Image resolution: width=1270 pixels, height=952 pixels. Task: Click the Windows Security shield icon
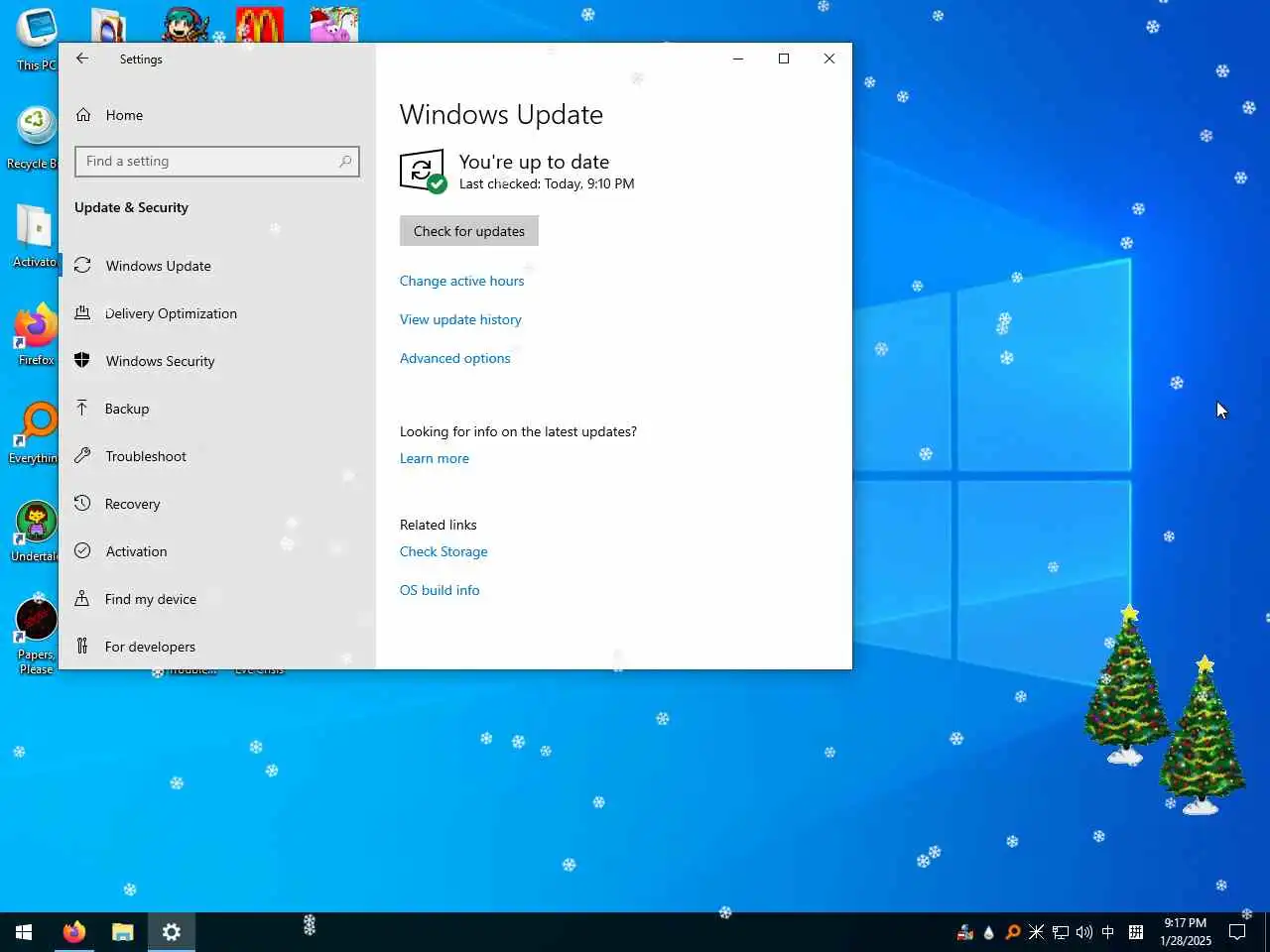(x=82, y=360)
